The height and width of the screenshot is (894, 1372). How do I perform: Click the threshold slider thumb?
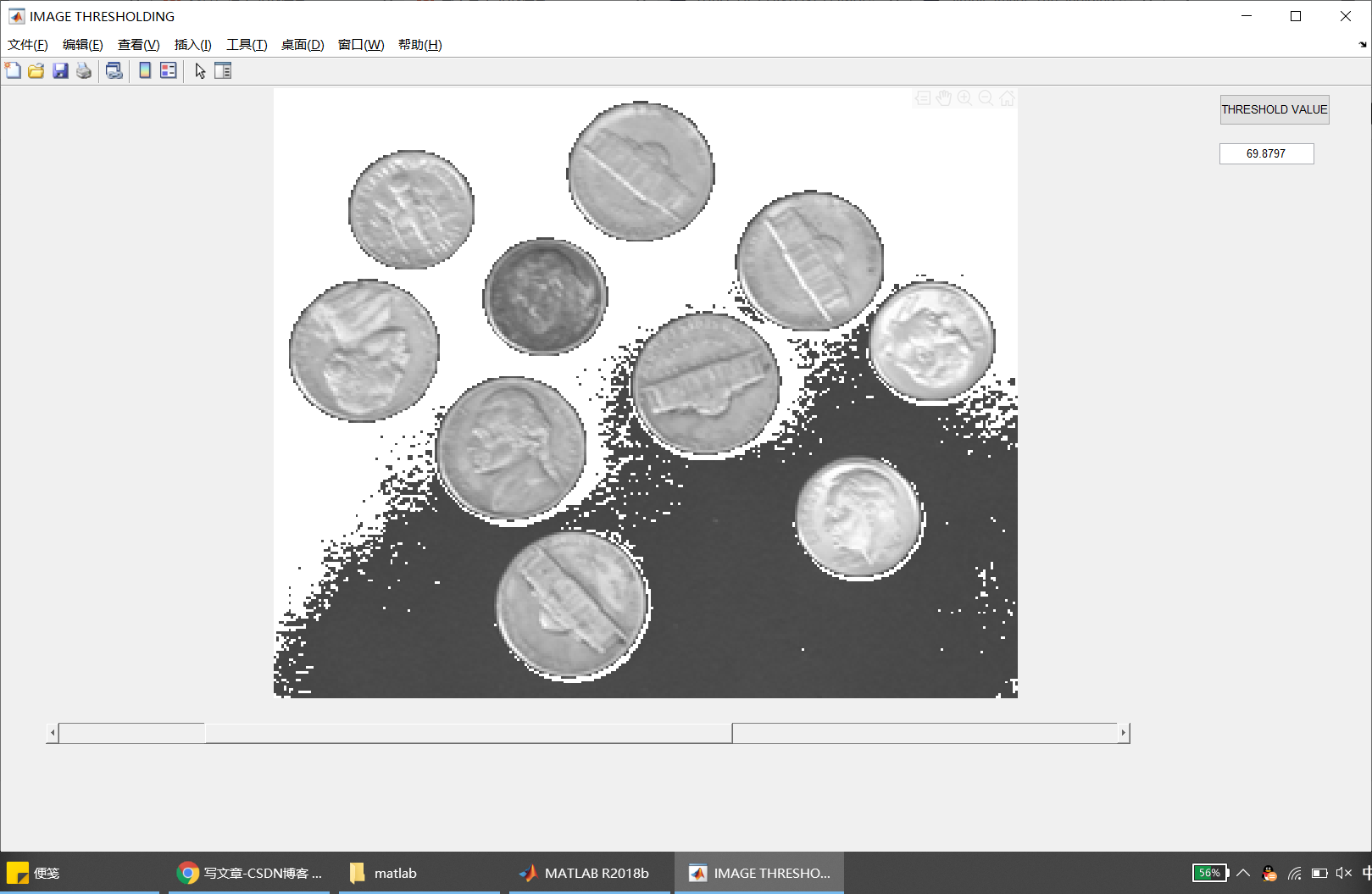pyautogui.click(x=469, y=733)
